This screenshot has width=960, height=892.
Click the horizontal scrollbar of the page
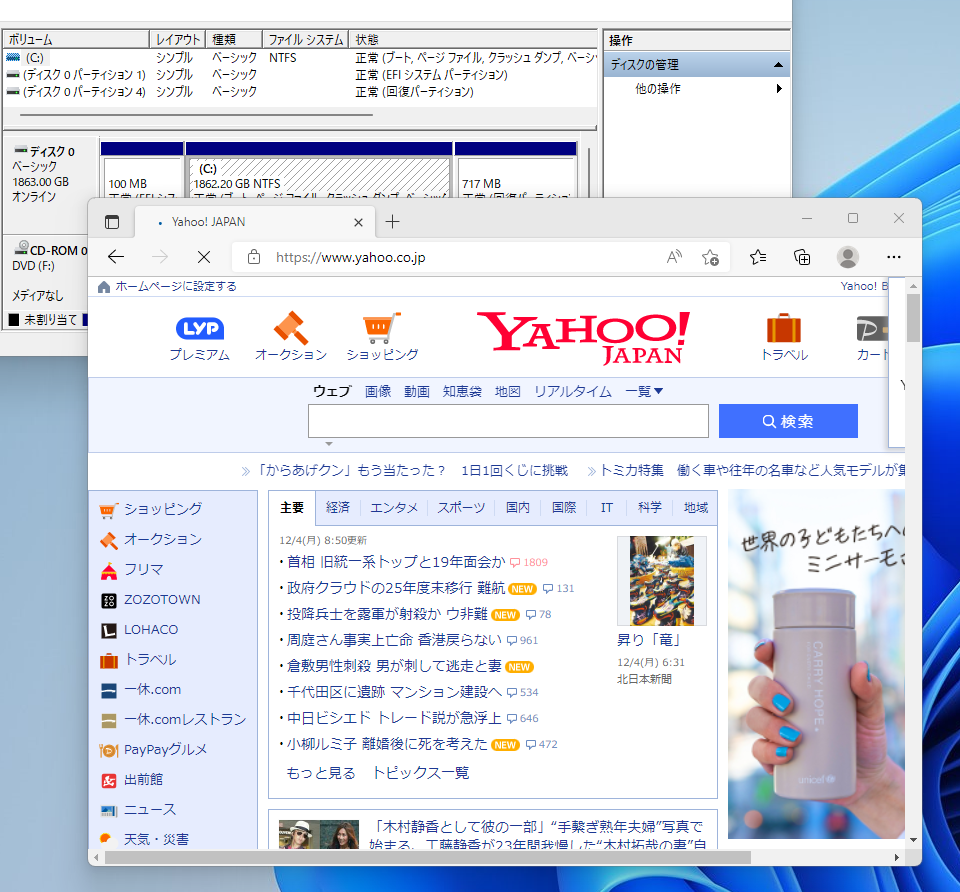pyautogui.click(x=428, y=858)
